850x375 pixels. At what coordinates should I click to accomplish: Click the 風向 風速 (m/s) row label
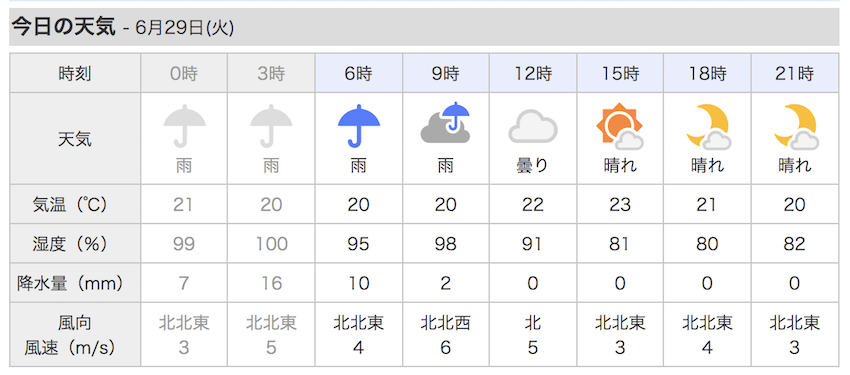(75, 336)
